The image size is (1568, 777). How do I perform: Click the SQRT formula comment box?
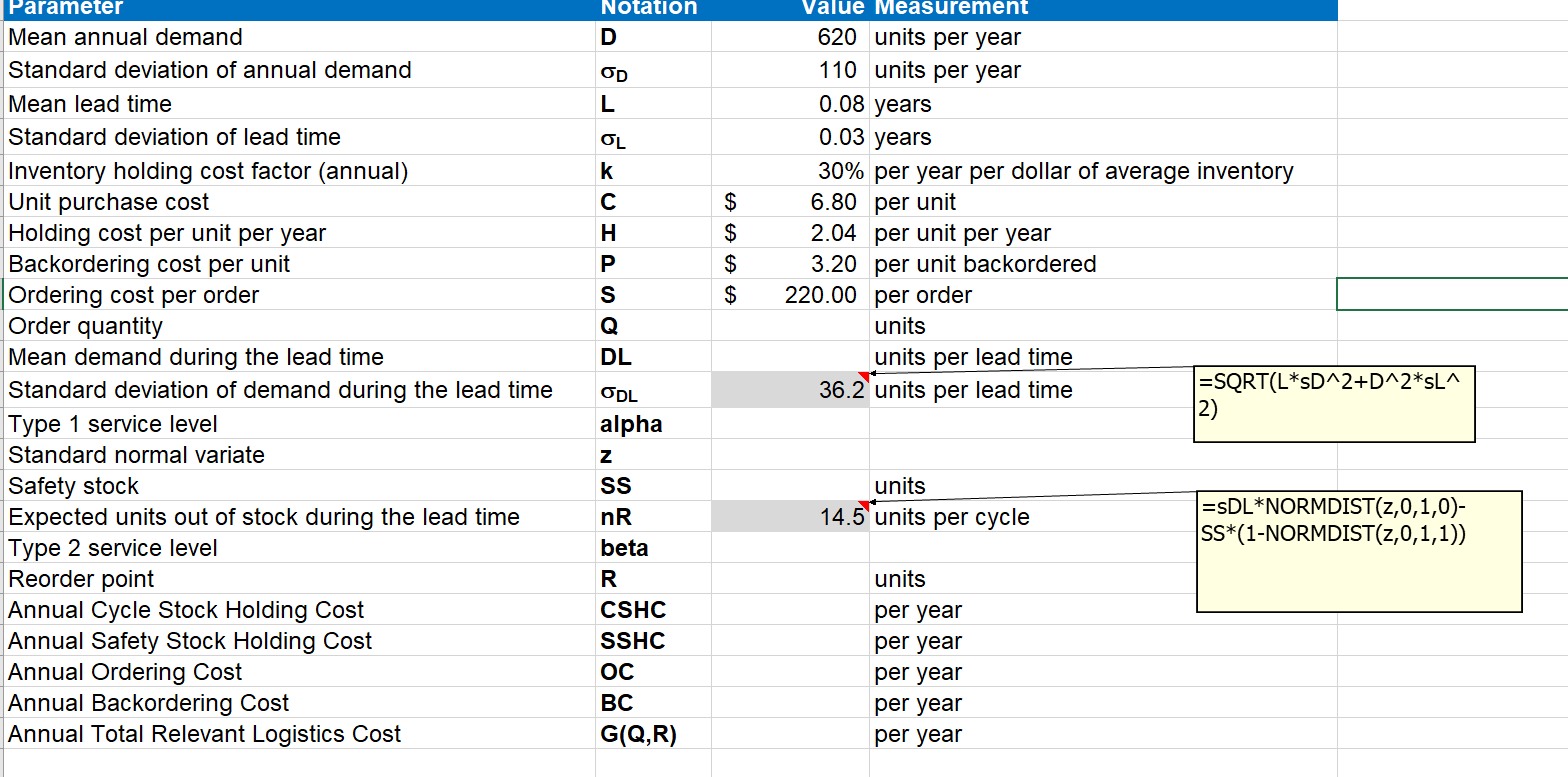[x=1335, y=404]
